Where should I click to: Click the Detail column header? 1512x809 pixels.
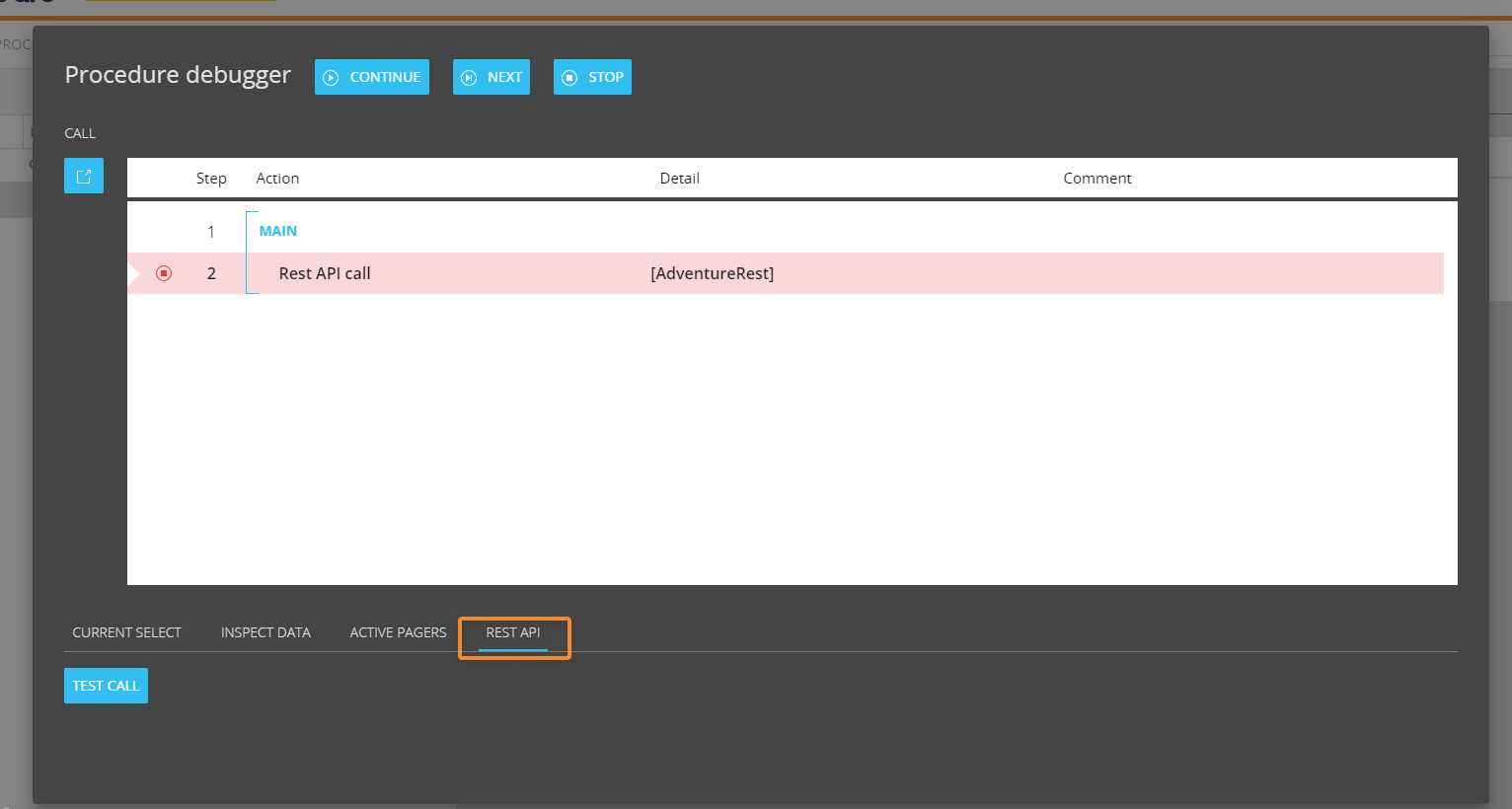click(679, 179)
